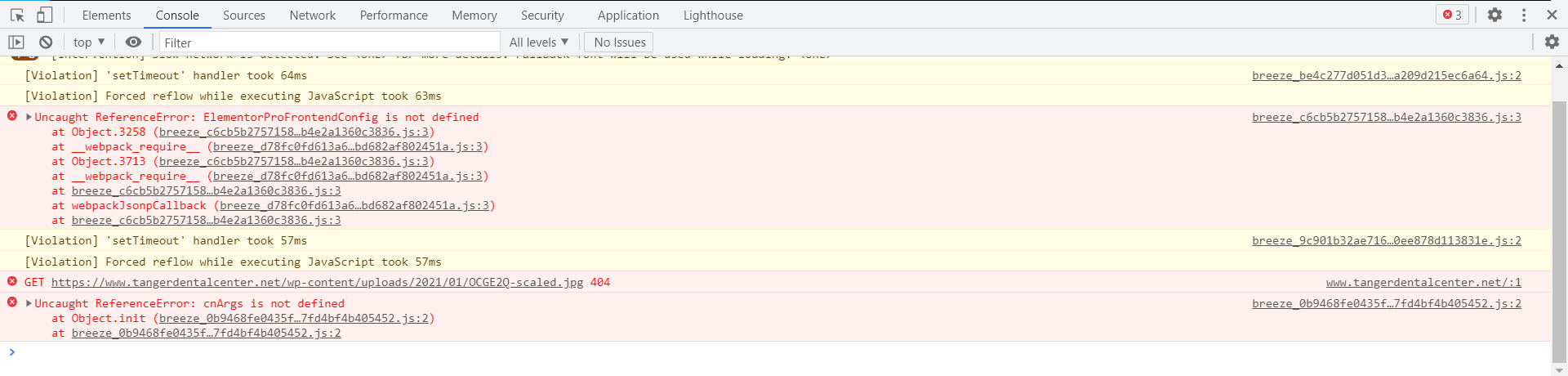The image size is (1568, 376).
Task: Open the All levels log dropdown
Action: point(538,43)
